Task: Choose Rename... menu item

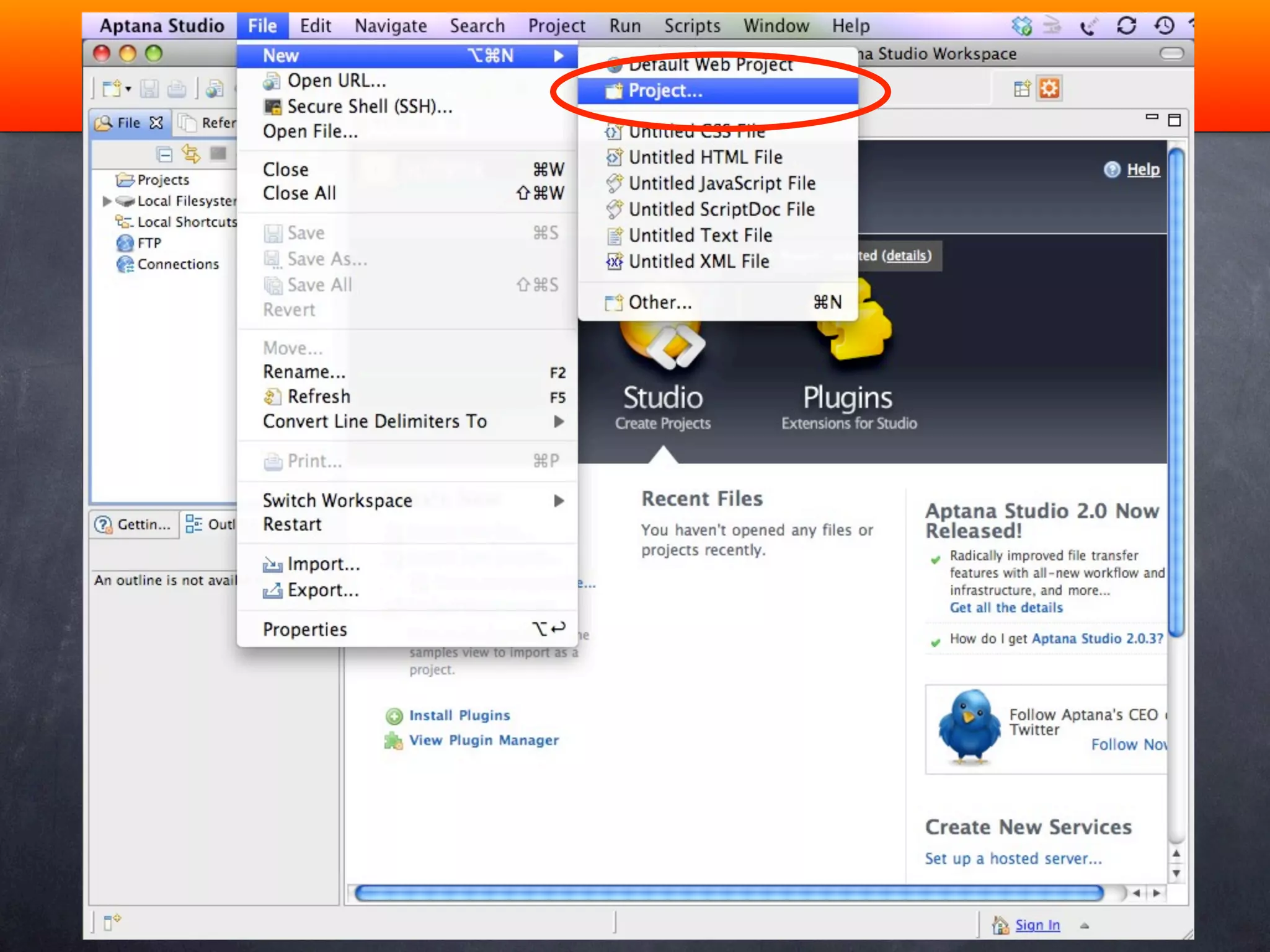Action: click(407, 372)
